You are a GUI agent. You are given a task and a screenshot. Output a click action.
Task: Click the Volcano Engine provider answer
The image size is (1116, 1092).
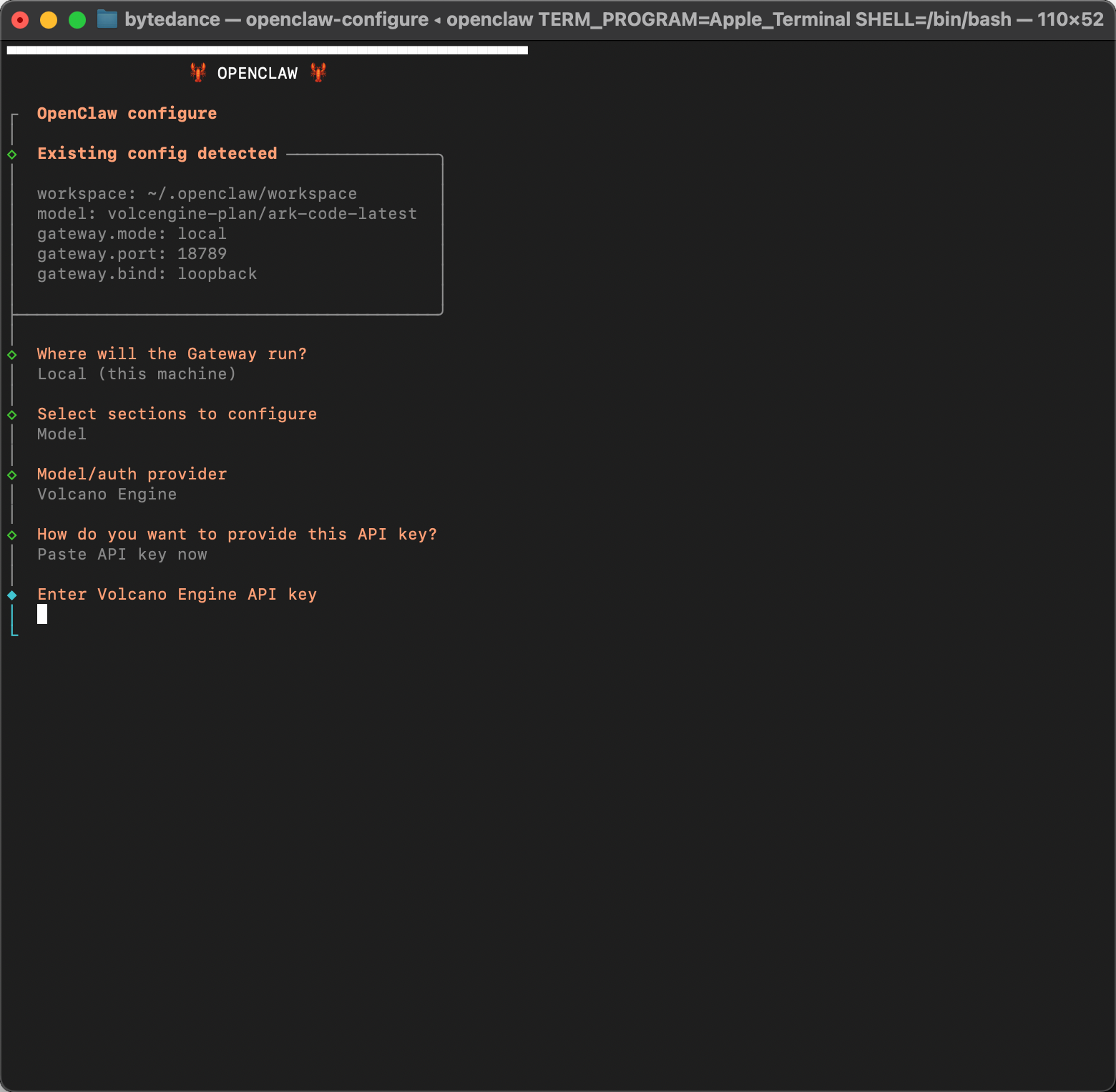pos(107,494)
